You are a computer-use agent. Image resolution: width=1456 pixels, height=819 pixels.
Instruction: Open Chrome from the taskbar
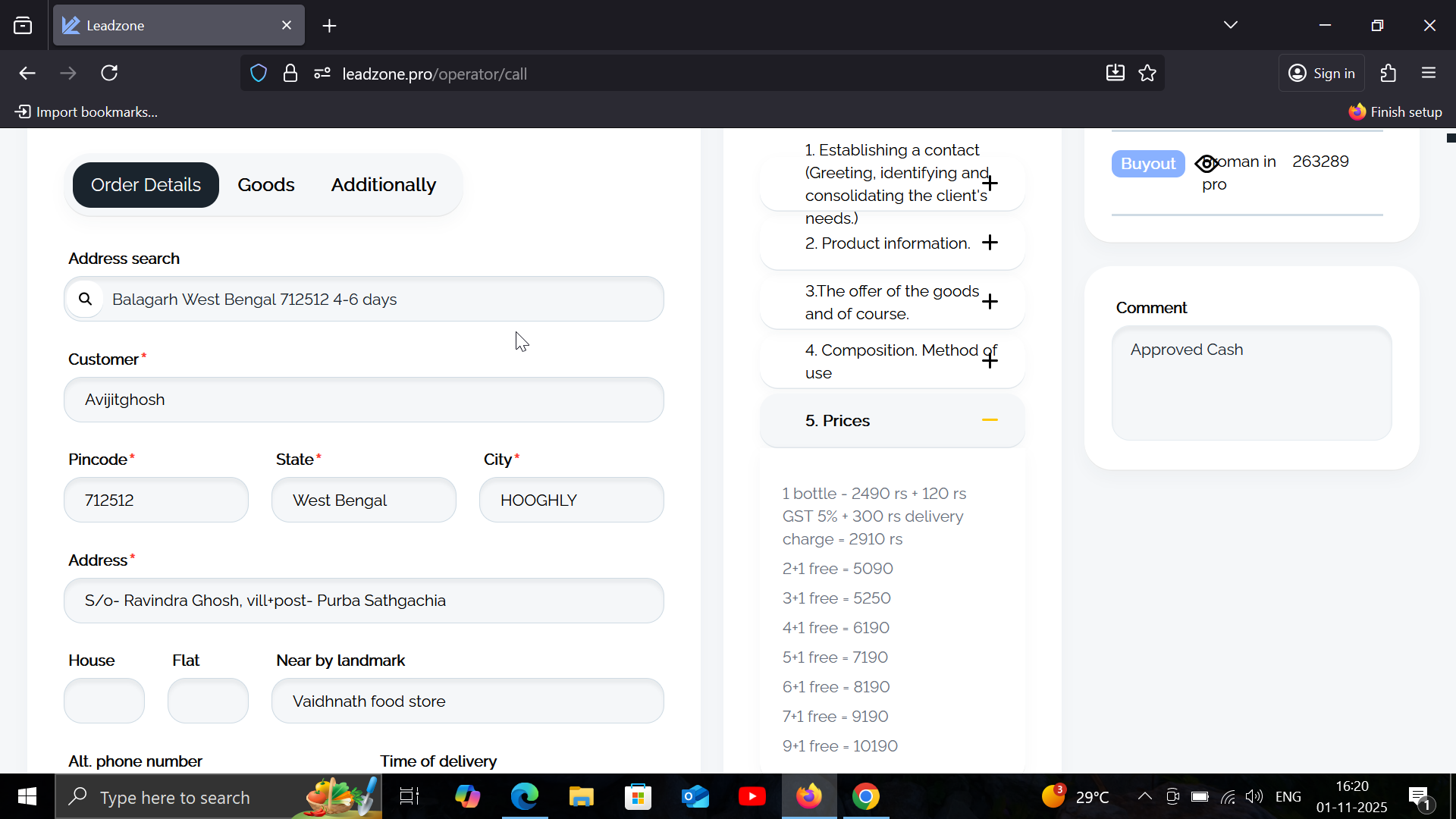[x=865, y=797]
